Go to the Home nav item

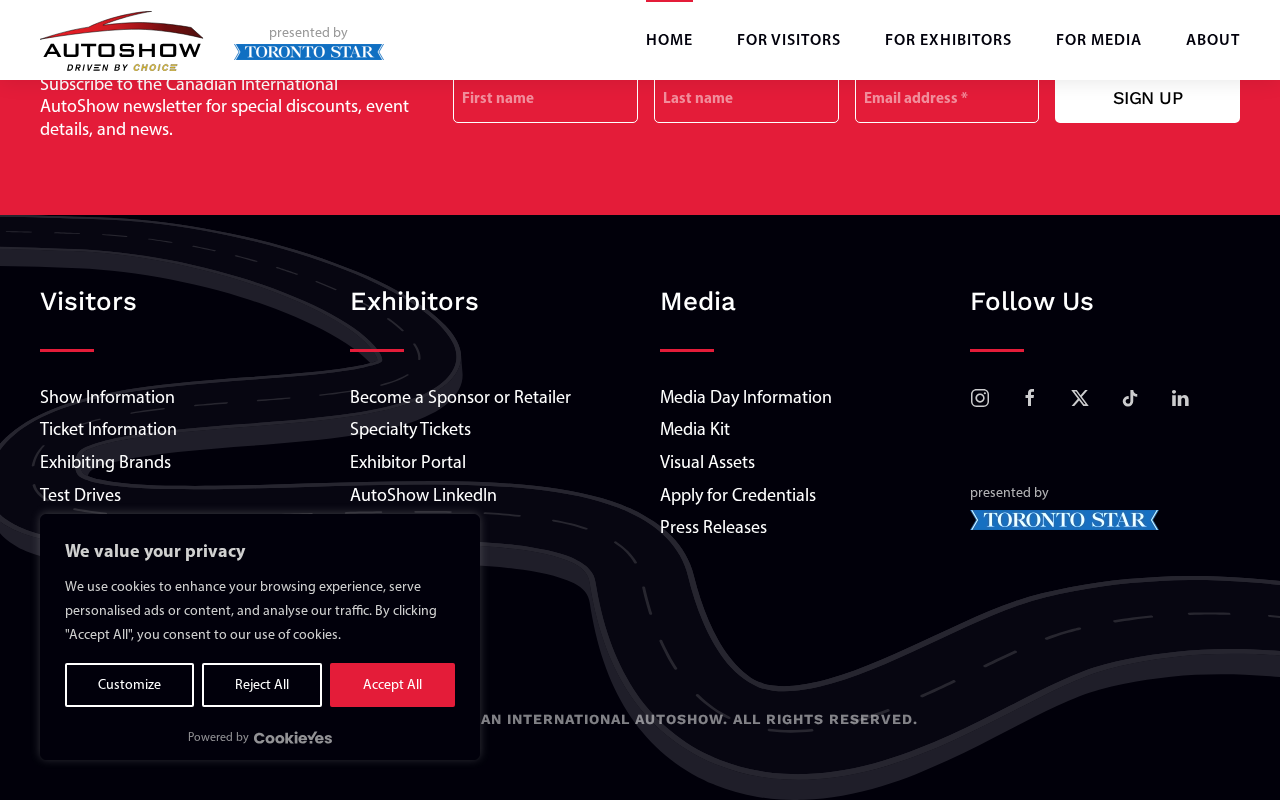pos(669,41)
